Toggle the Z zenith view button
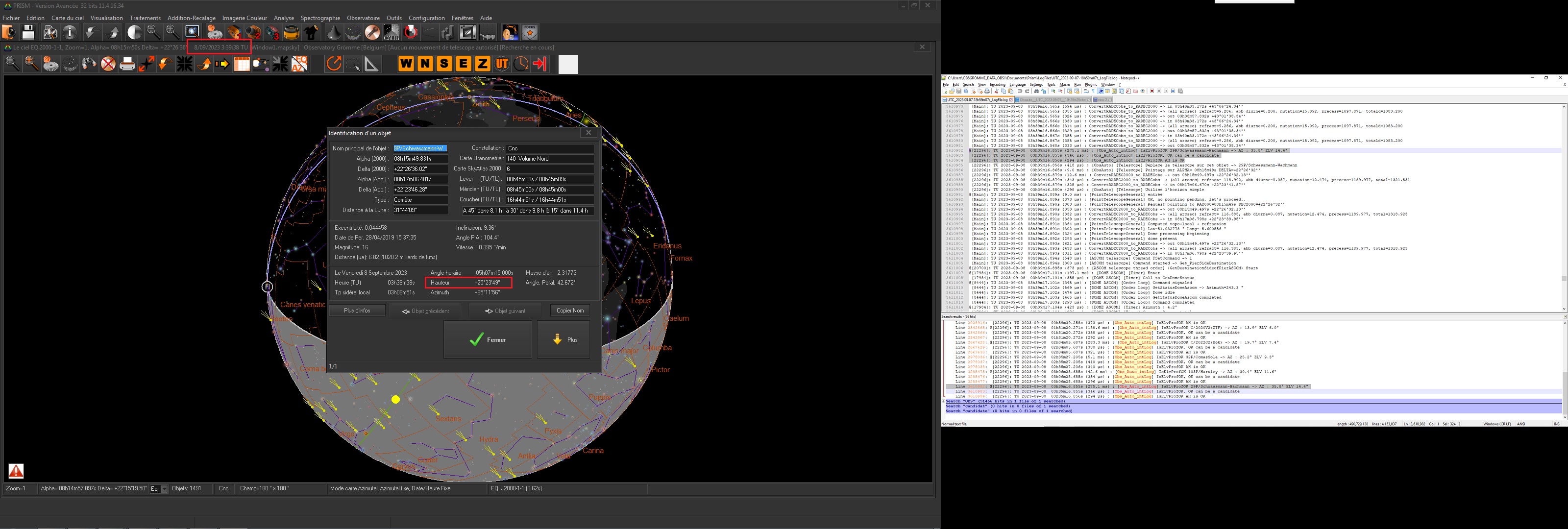1568x529 pixels. click(482, 64)
